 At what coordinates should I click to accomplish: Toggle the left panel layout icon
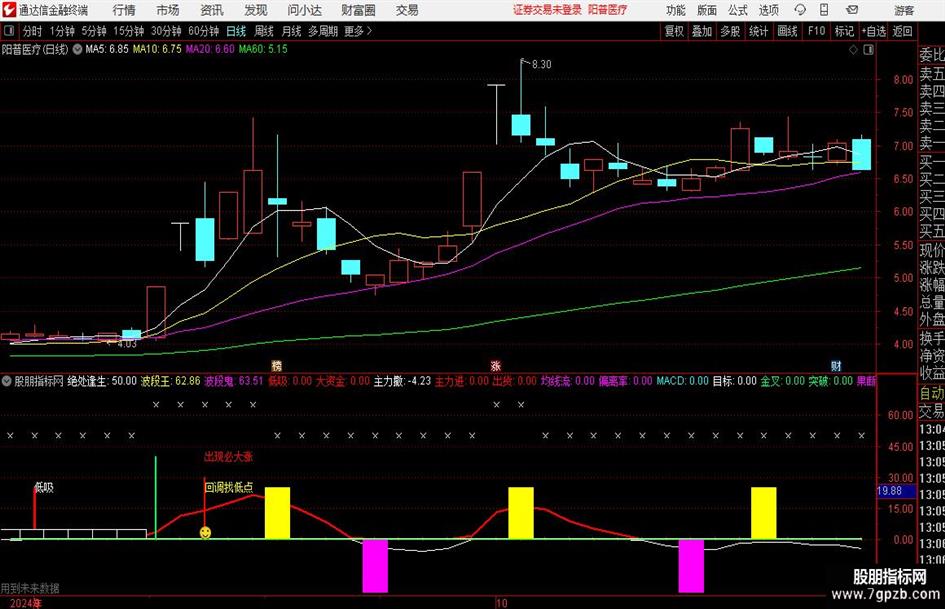8,31
